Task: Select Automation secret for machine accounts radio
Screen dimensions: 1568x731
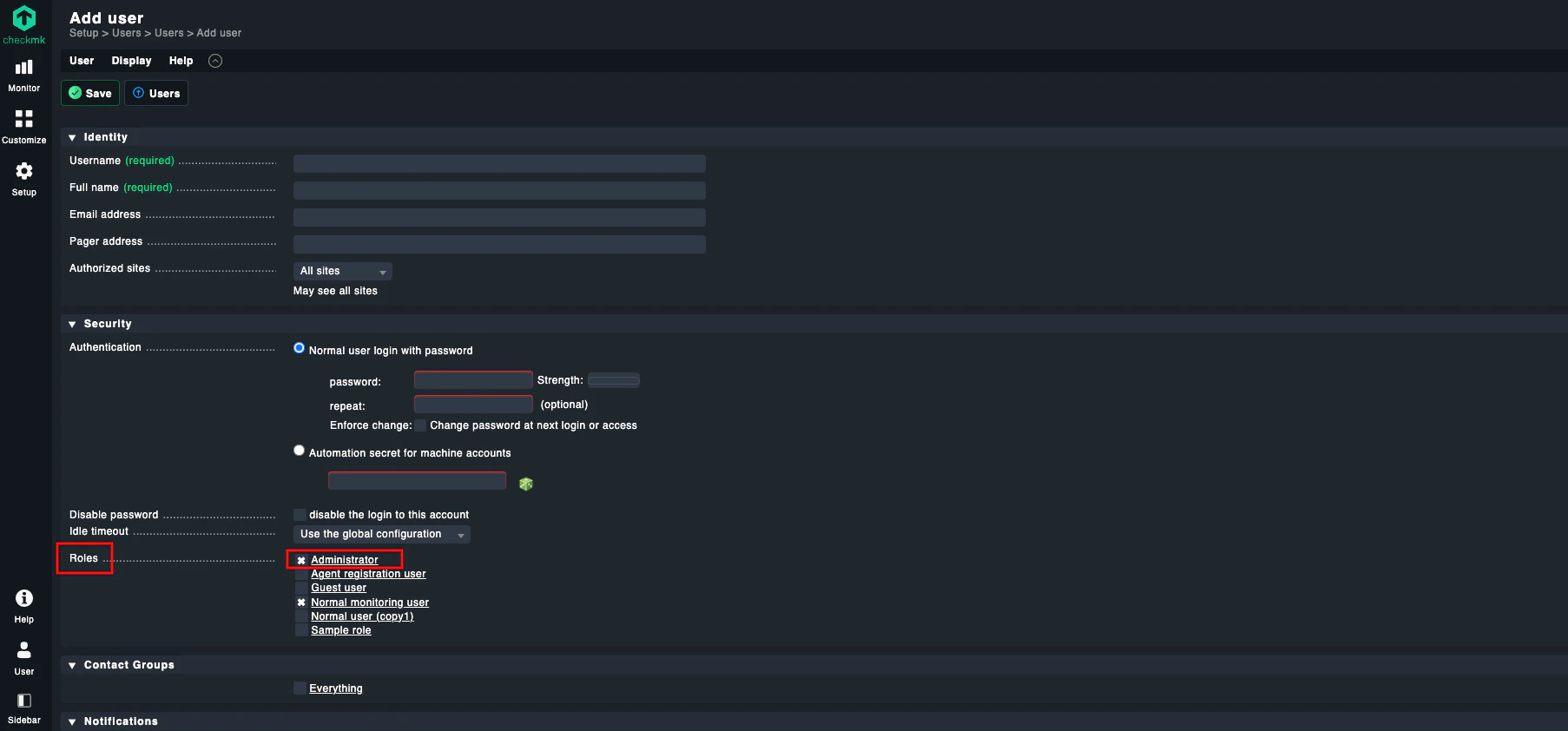Action: (x=299, y=451)
